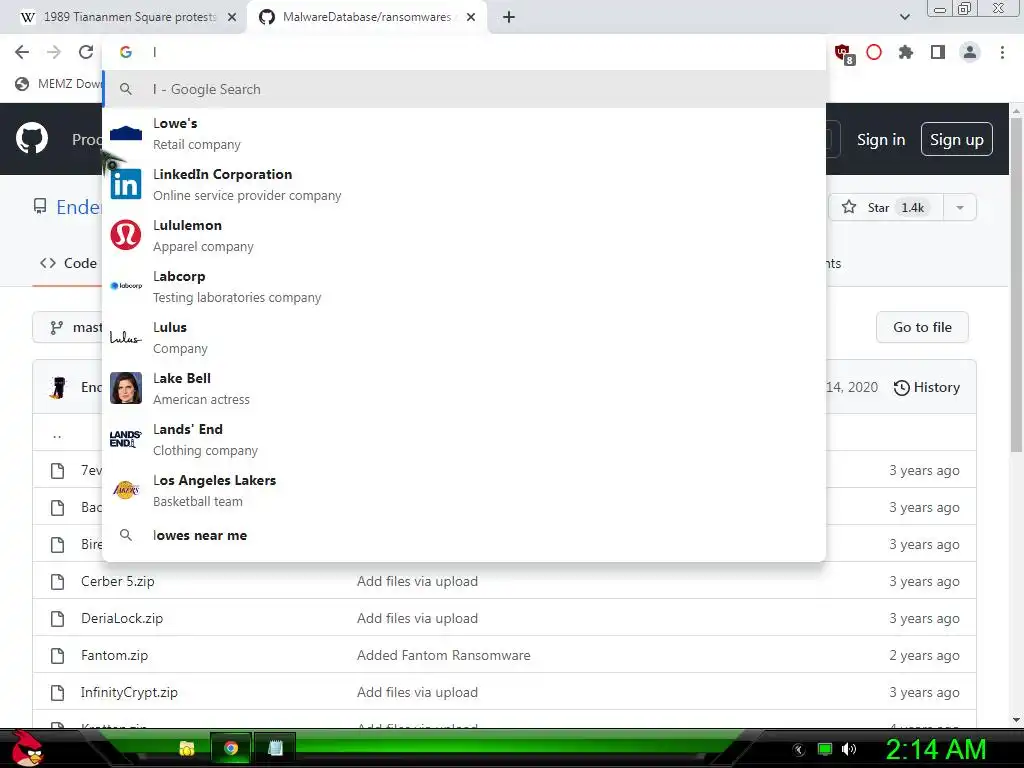Open the Extensions puzzle piece menu
This screenshot has width=1024, height=768.
[906, 52]
